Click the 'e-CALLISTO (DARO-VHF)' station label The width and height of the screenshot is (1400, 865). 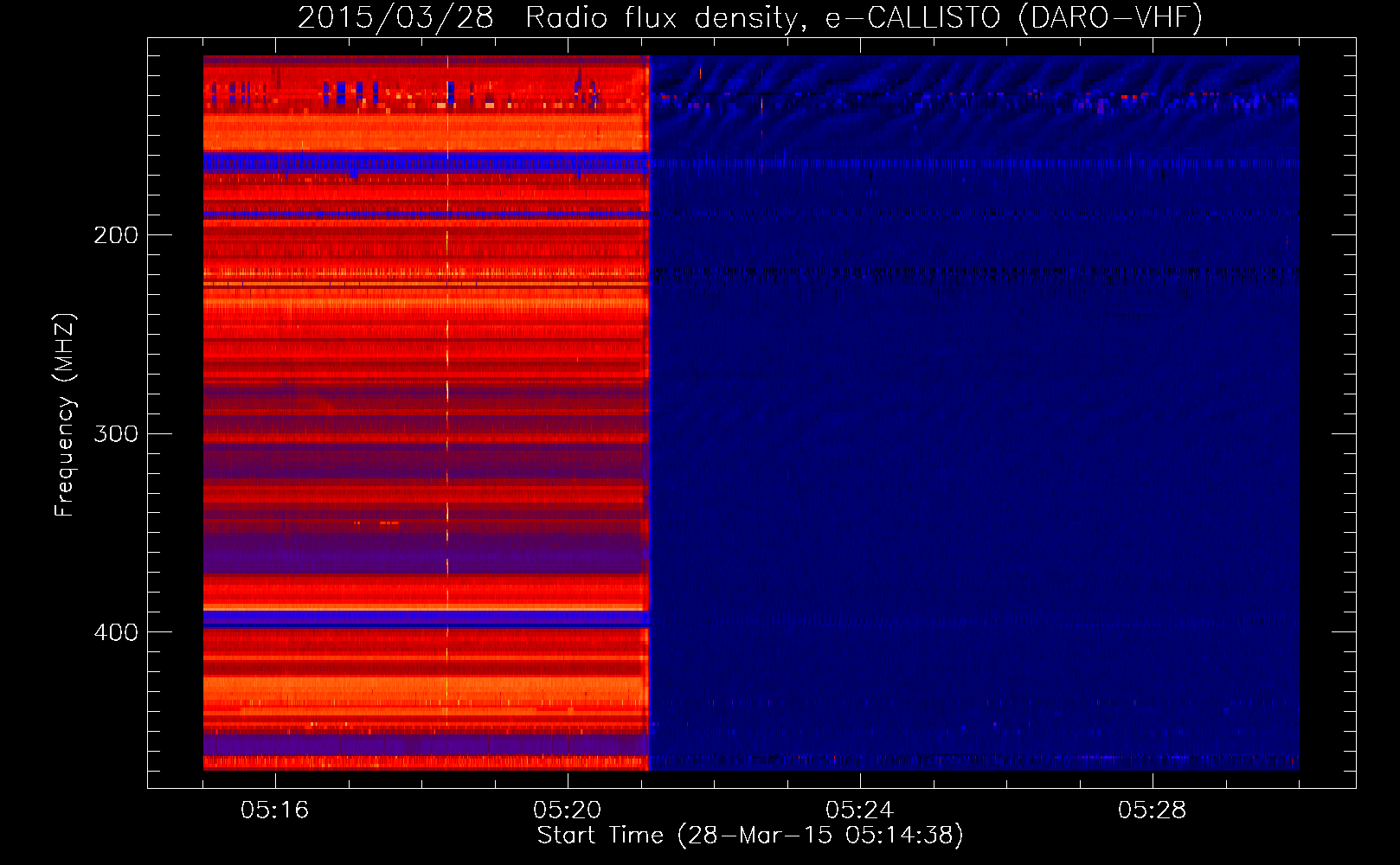[1013, 18]
